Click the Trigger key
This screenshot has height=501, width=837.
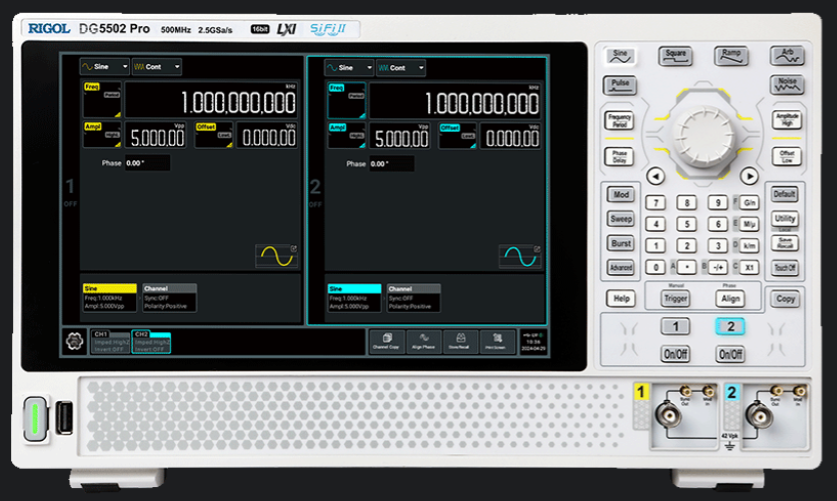pyautogui.click(x=675, y=299)
